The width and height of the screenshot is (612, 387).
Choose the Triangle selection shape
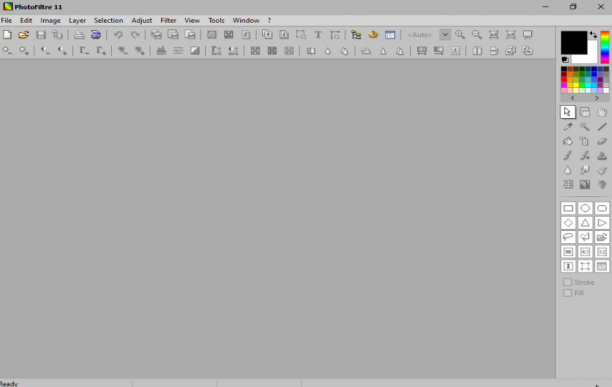point(585,223)
